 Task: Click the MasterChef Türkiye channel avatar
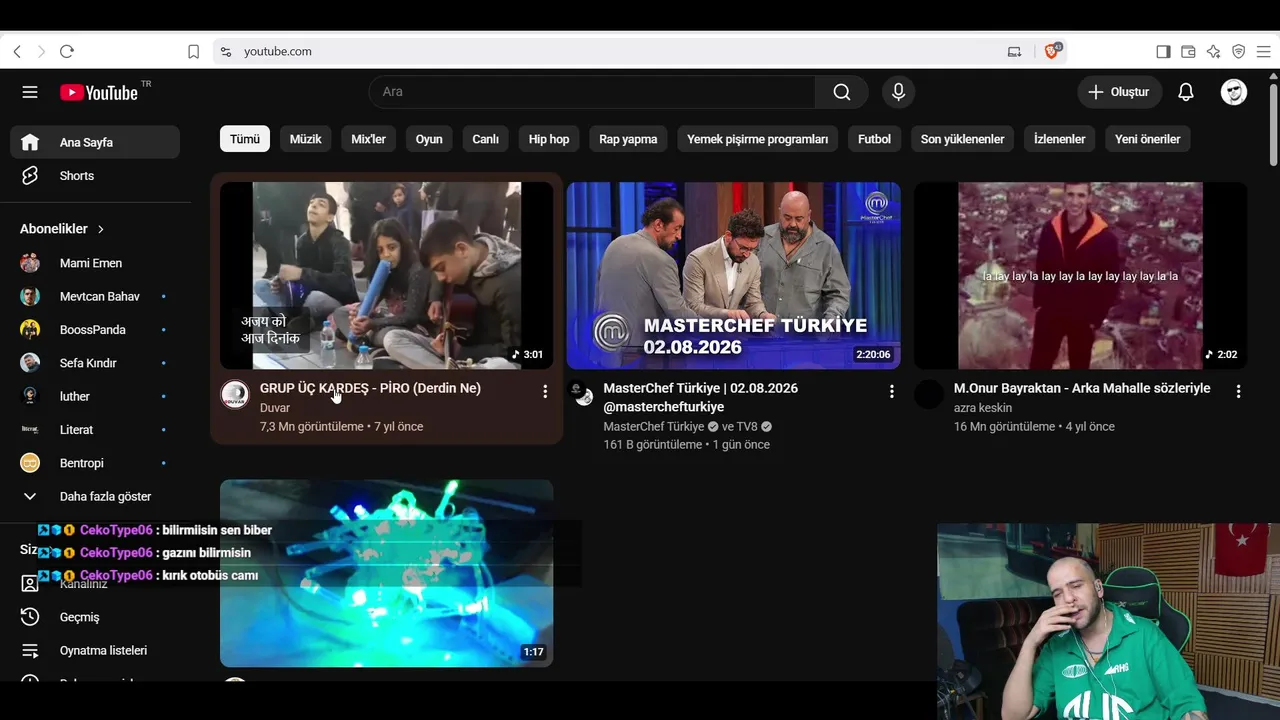point(581,392)
